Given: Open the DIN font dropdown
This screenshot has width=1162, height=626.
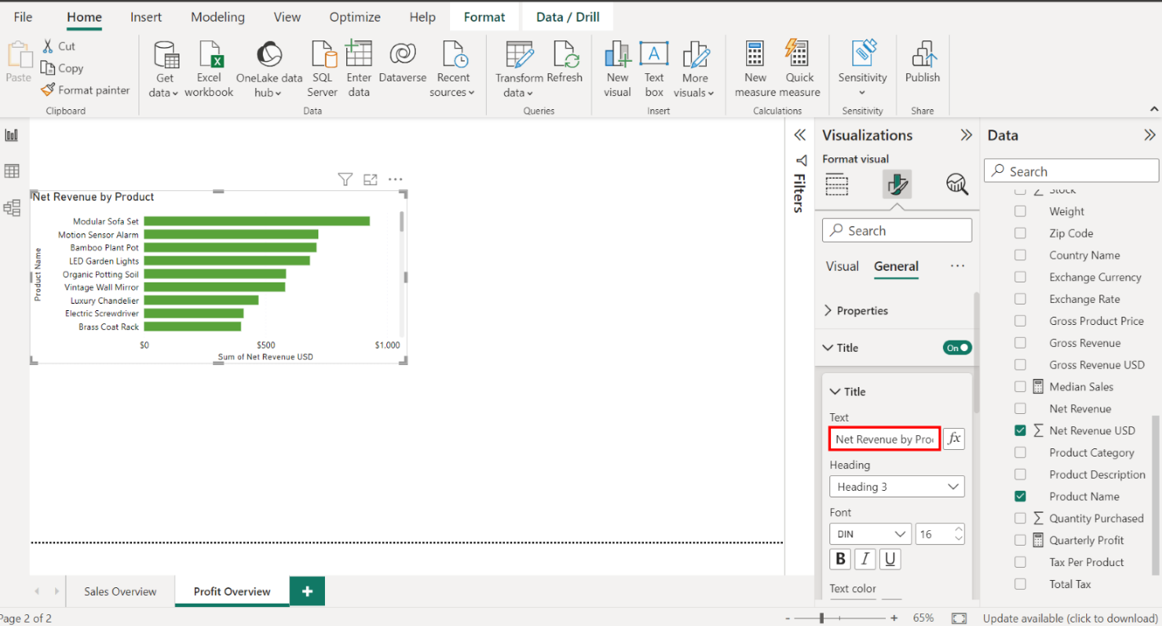Looking at the screenshot, I should tap(869, 534).
